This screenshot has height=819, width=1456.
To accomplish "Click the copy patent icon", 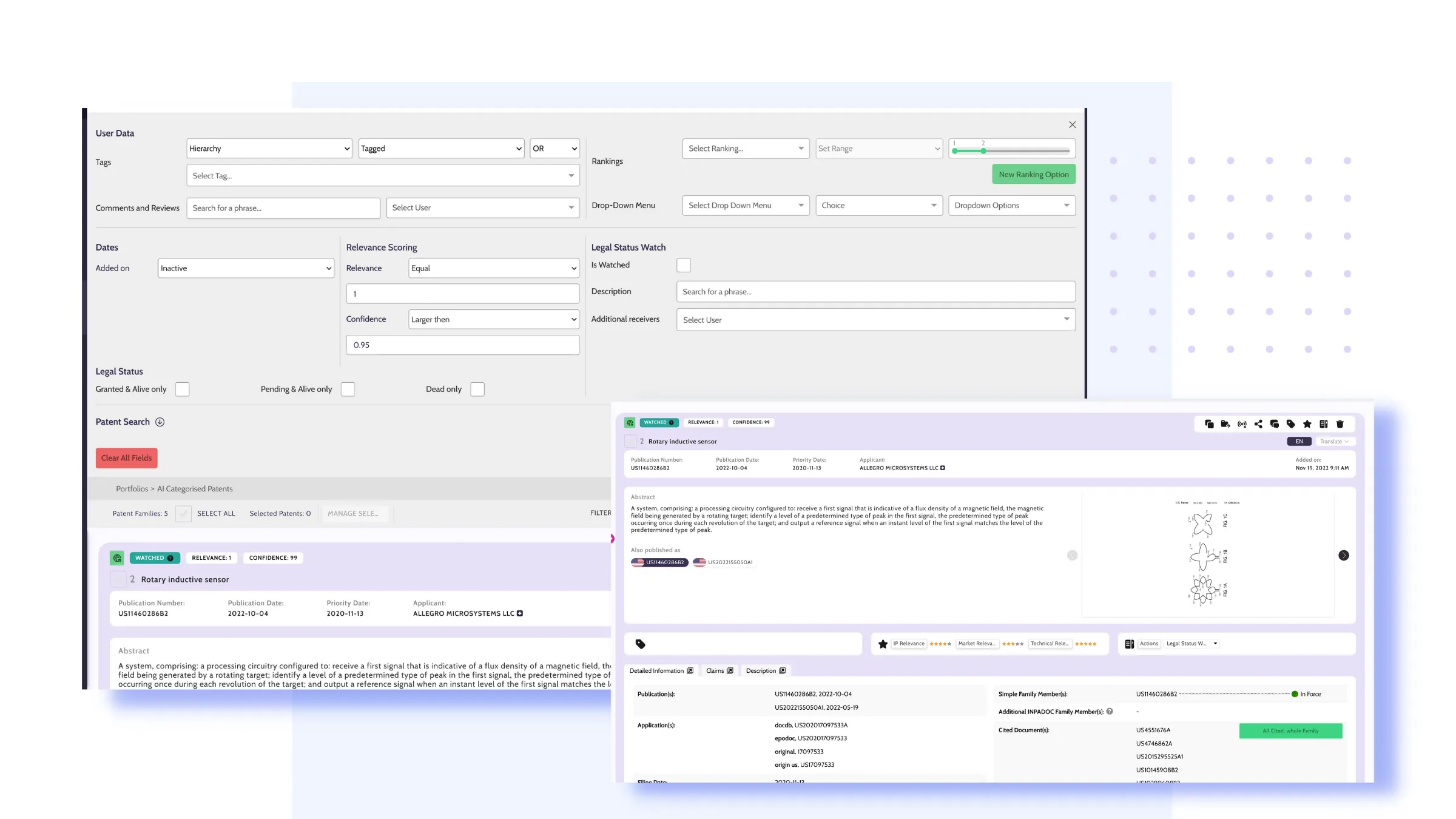I will 1209,424.
